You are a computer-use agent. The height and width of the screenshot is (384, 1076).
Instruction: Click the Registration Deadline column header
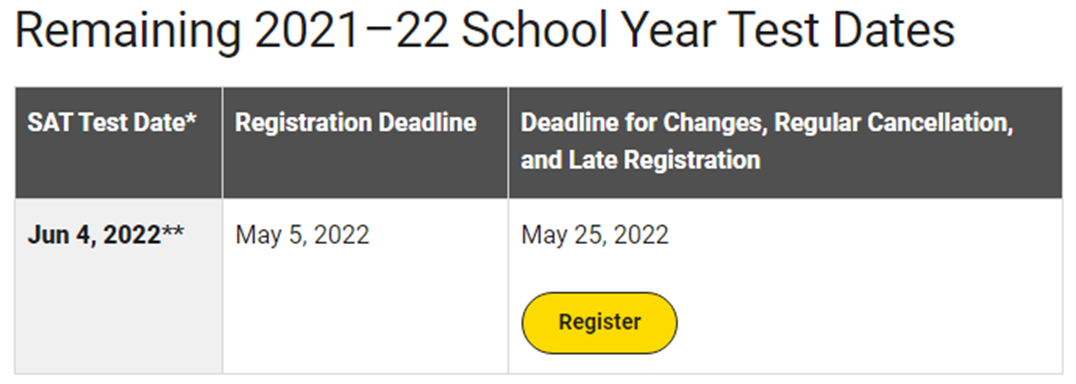click(x=355, y=123)
